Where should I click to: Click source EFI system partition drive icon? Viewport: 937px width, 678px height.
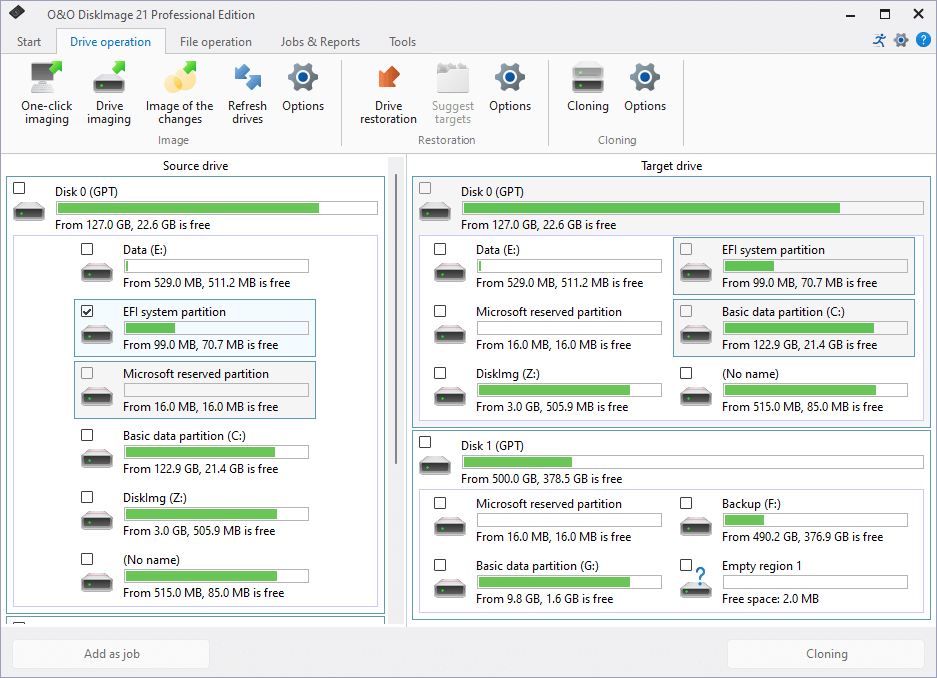[97, 335]
